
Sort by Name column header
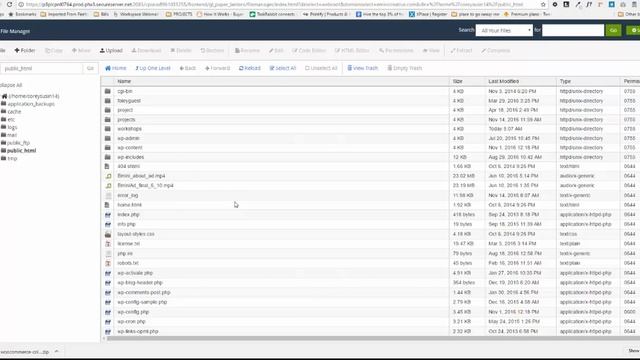pyautogui.click(x=124, y=81)
